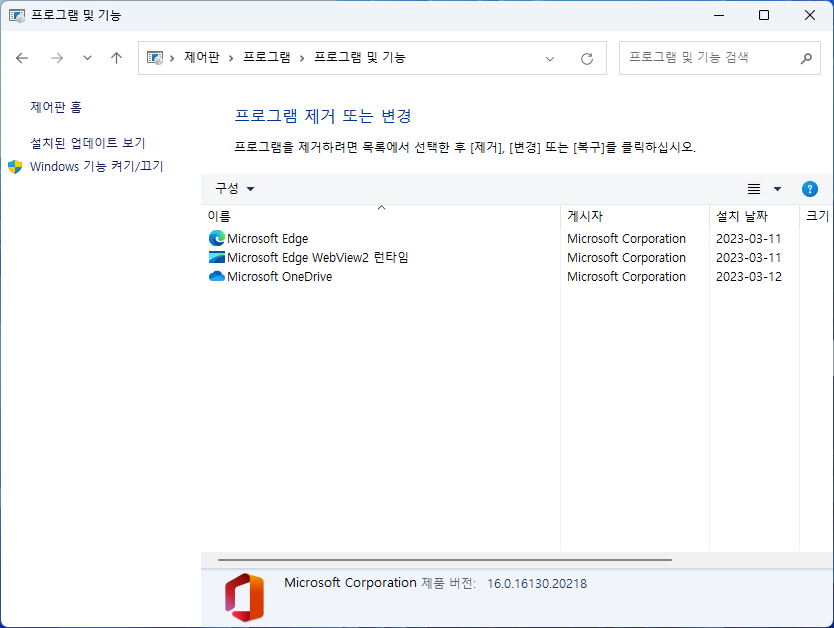The height and width of the screenshot is (628, 834).
Task: Expand the chevron after 프로그램 breadcrumb
Action: 302,58
